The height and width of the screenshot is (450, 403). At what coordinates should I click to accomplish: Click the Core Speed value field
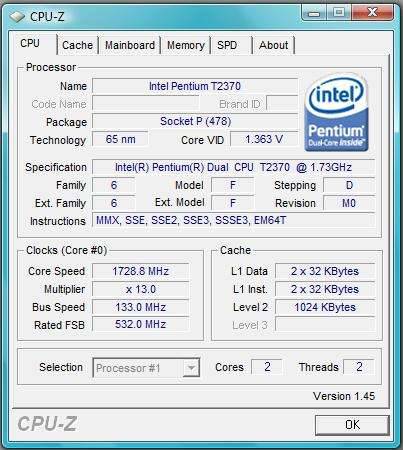point(141,271)
